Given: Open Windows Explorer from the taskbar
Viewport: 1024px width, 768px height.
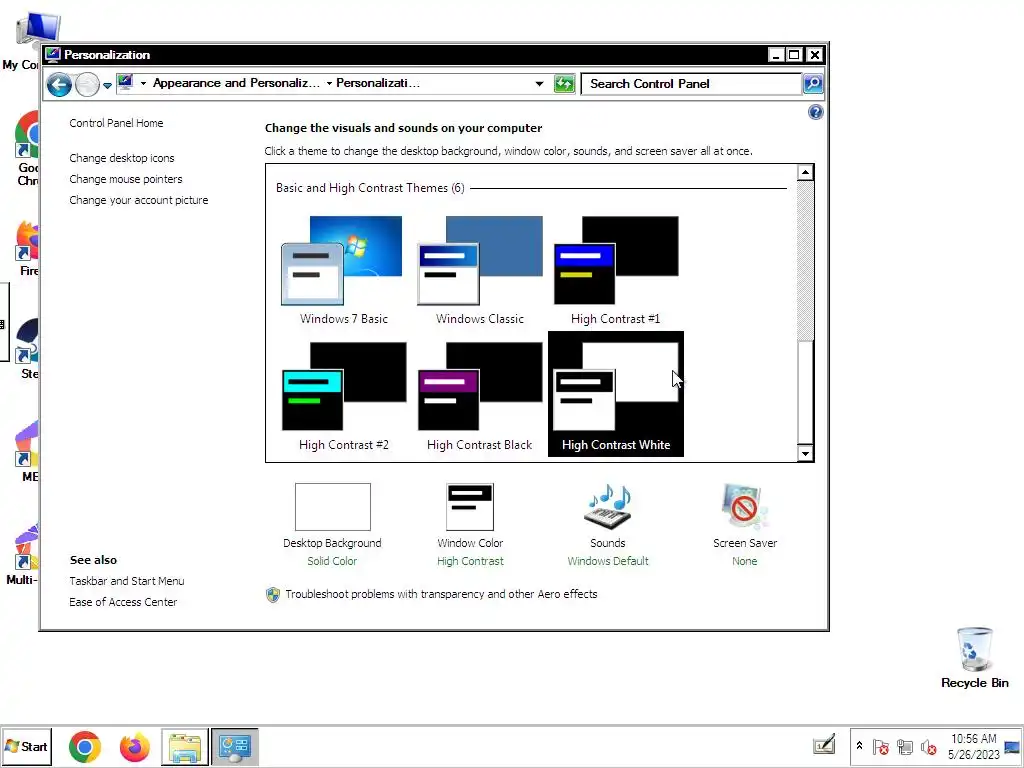Looking at the screenshot, I should click(x=185, y=746).
